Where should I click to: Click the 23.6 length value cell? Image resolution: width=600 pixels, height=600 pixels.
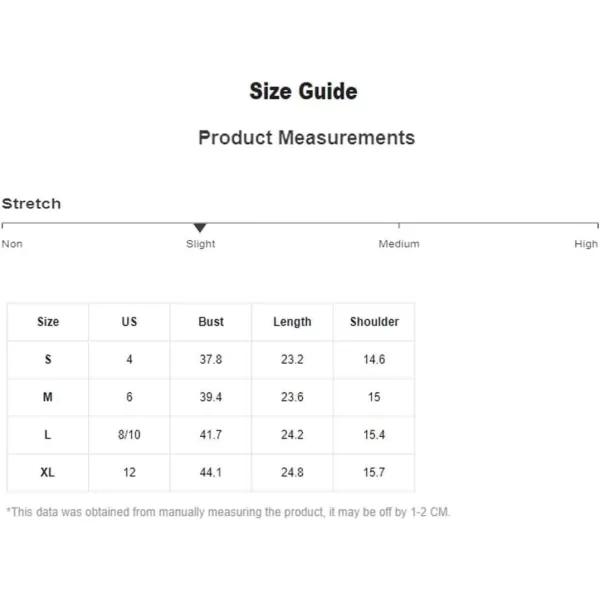click(292, 397)
